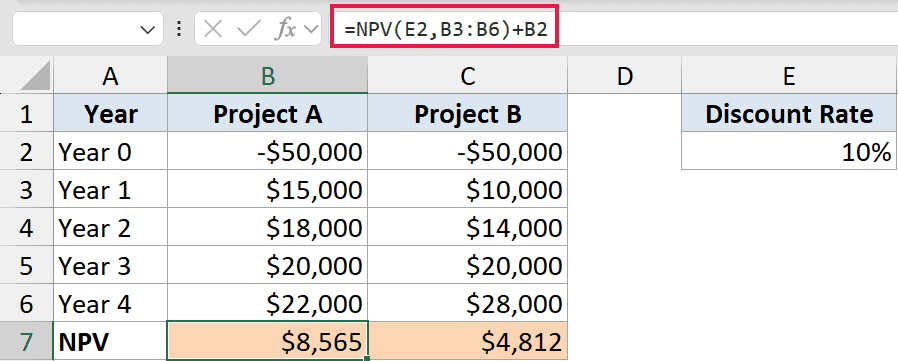Expand the Name Box dropdown arrow

(x=147, y=30)
